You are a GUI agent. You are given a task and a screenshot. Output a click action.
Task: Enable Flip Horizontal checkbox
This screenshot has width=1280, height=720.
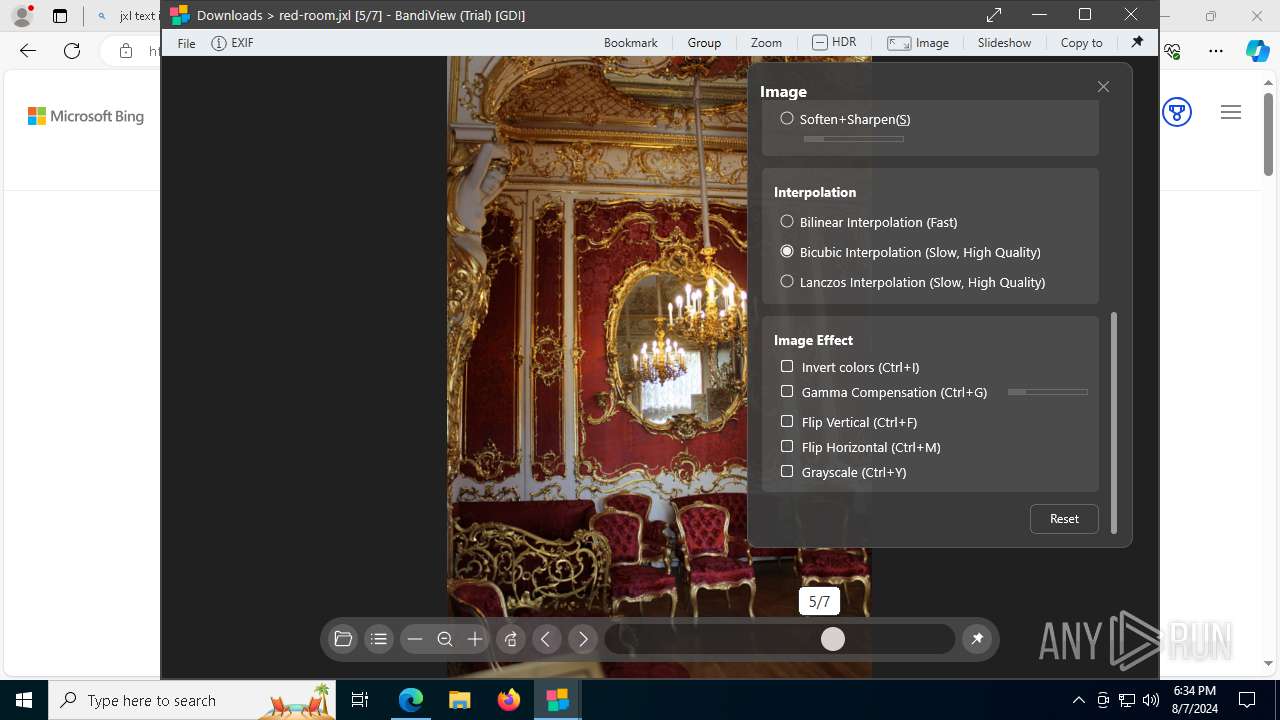(x=787, y=446)
